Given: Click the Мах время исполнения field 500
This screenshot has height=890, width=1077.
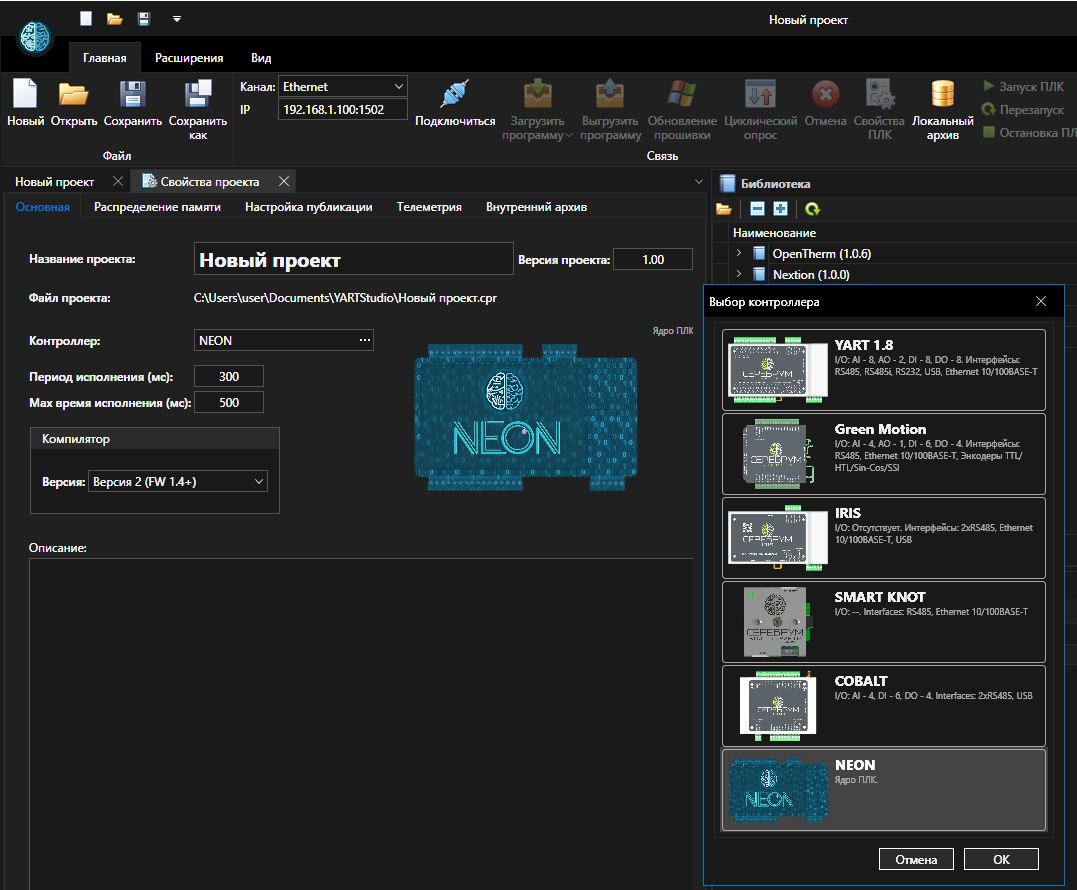Looking at the screenshot, I should tap(229, 402).
